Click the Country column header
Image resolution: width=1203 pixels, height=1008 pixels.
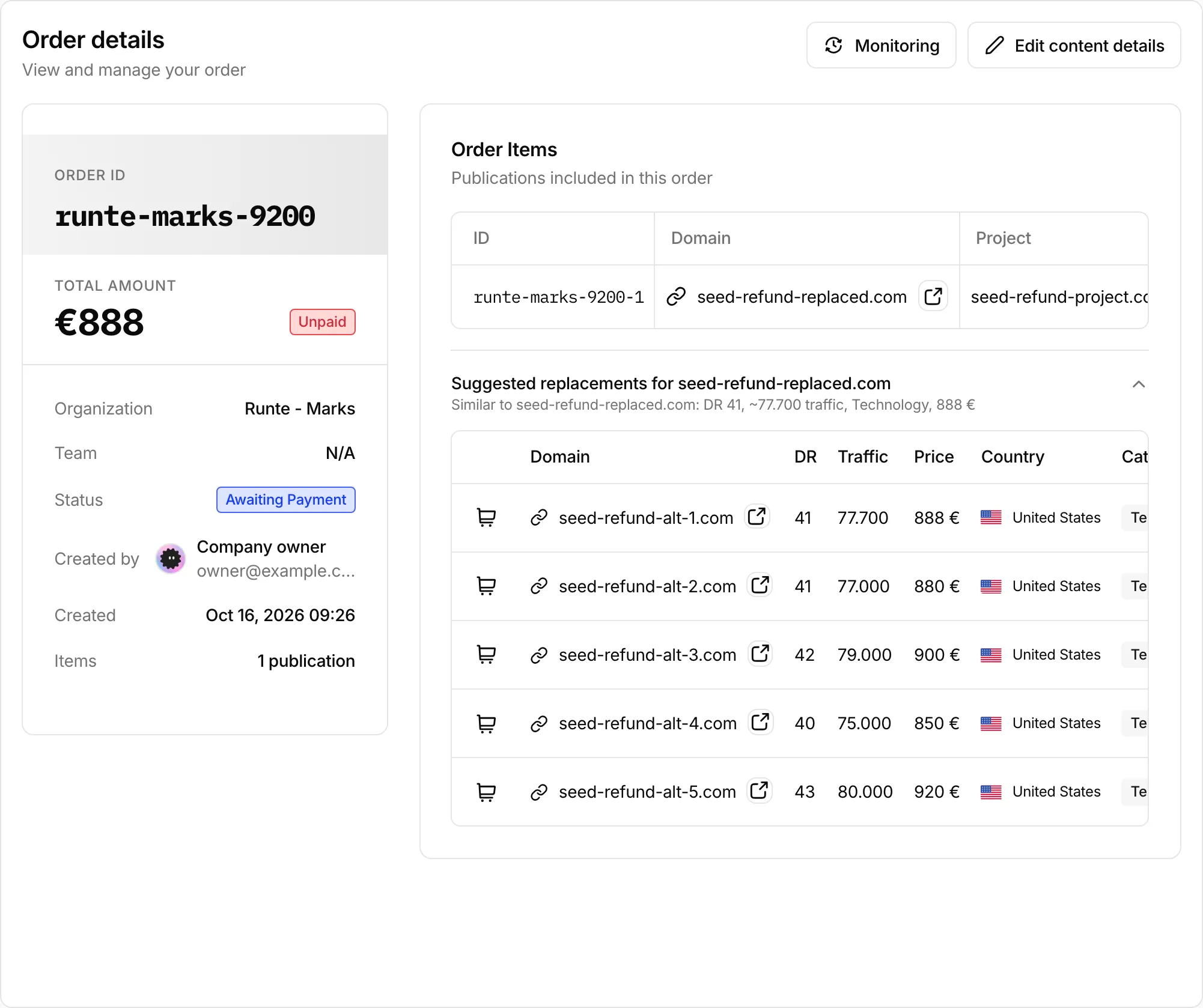[x=1013, y=457]
